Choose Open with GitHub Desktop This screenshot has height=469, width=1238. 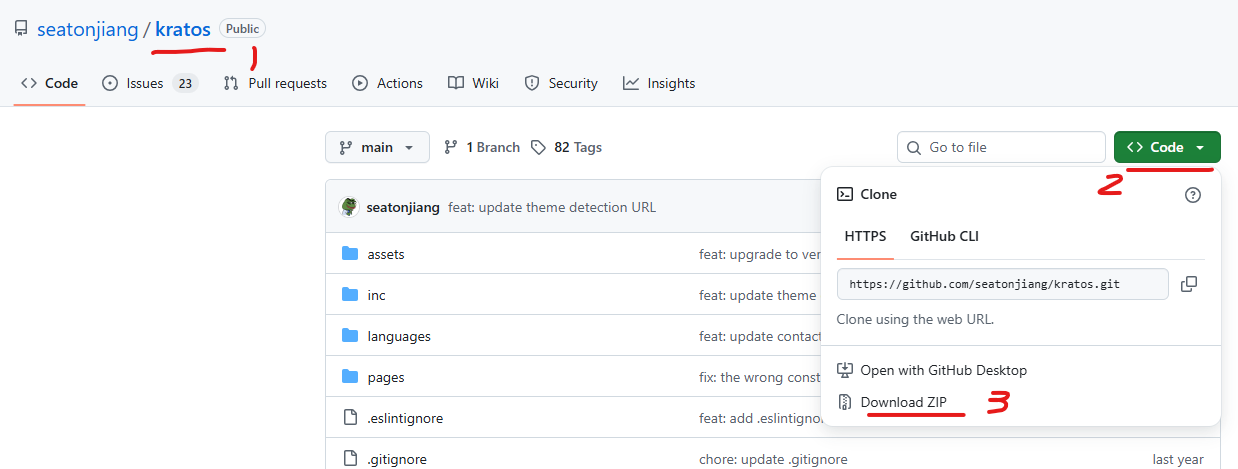click(x=943, y=370)
